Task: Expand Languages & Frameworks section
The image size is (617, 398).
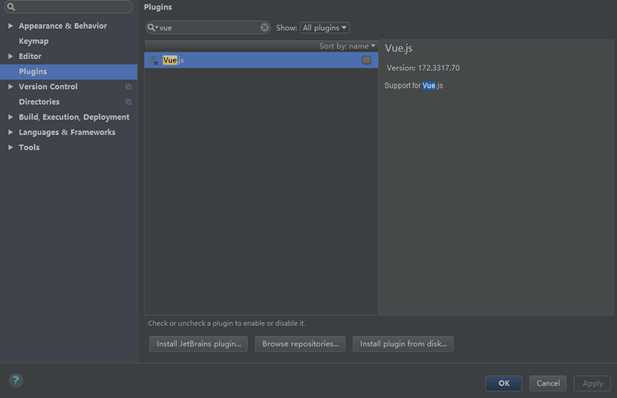Action: (x=10, y=132)
